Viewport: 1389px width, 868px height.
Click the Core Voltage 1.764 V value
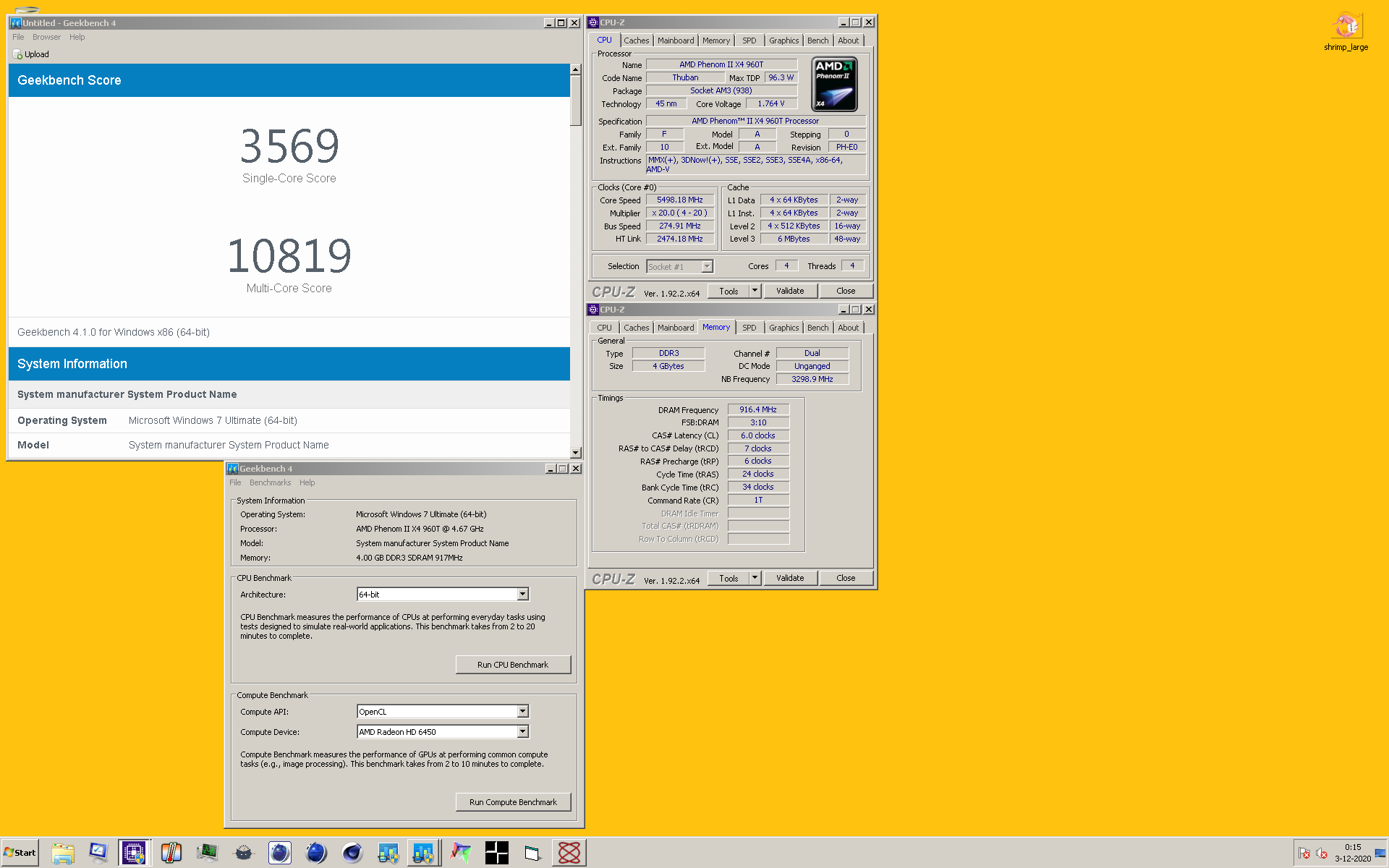tap(771, 103)
